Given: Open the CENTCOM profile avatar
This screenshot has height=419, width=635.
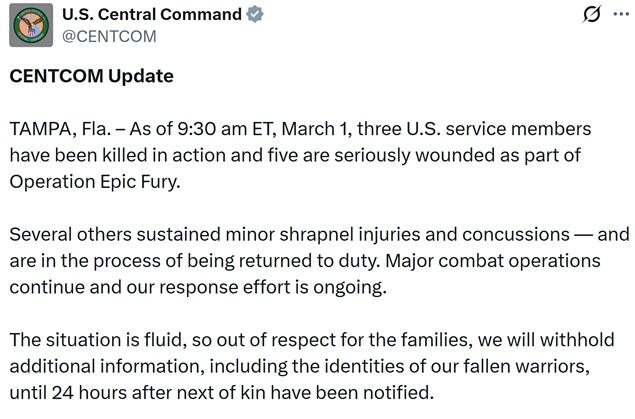Looking at the screenshot, I should pyautogui.click(x=31, y=25).
